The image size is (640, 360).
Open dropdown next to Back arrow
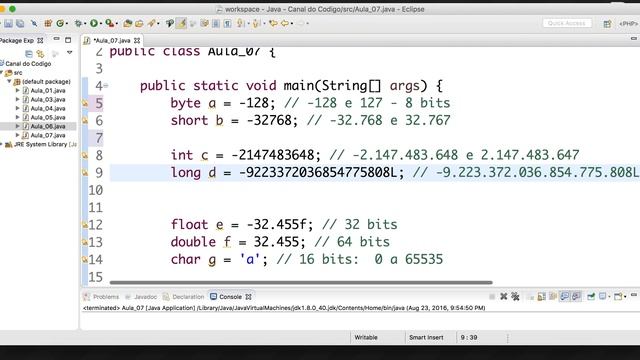point(292,24)
